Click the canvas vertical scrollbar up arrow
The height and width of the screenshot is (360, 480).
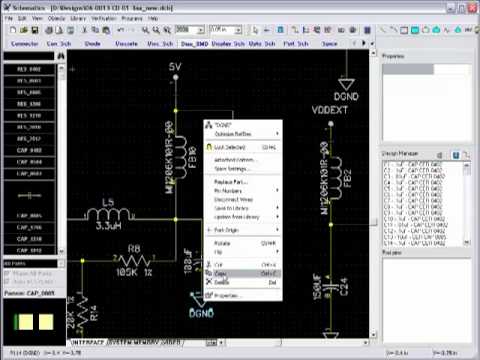[374, 53]
